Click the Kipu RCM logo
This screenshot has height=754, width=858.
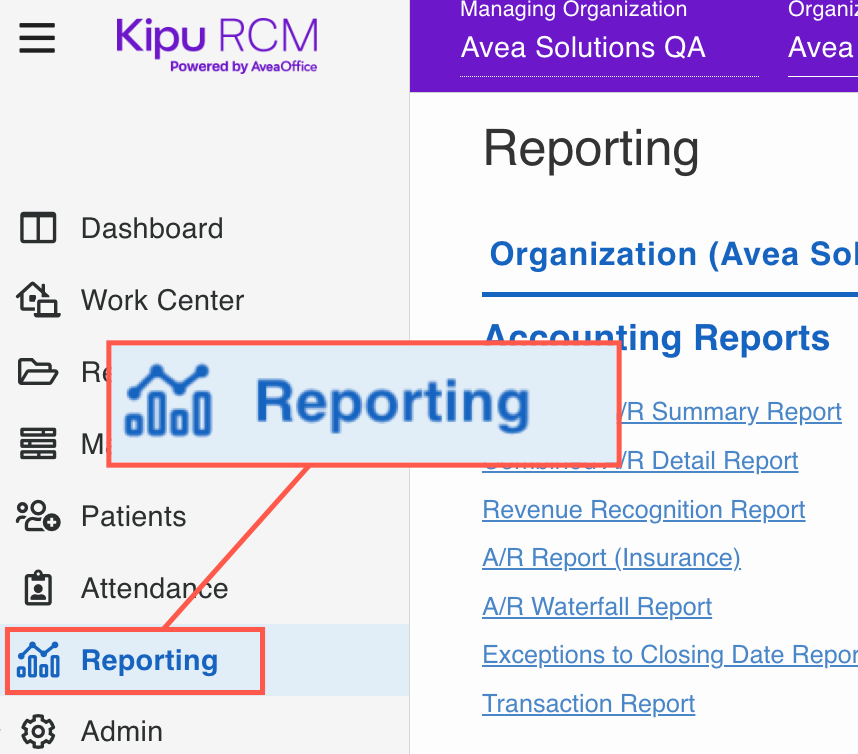click(217, 44)
